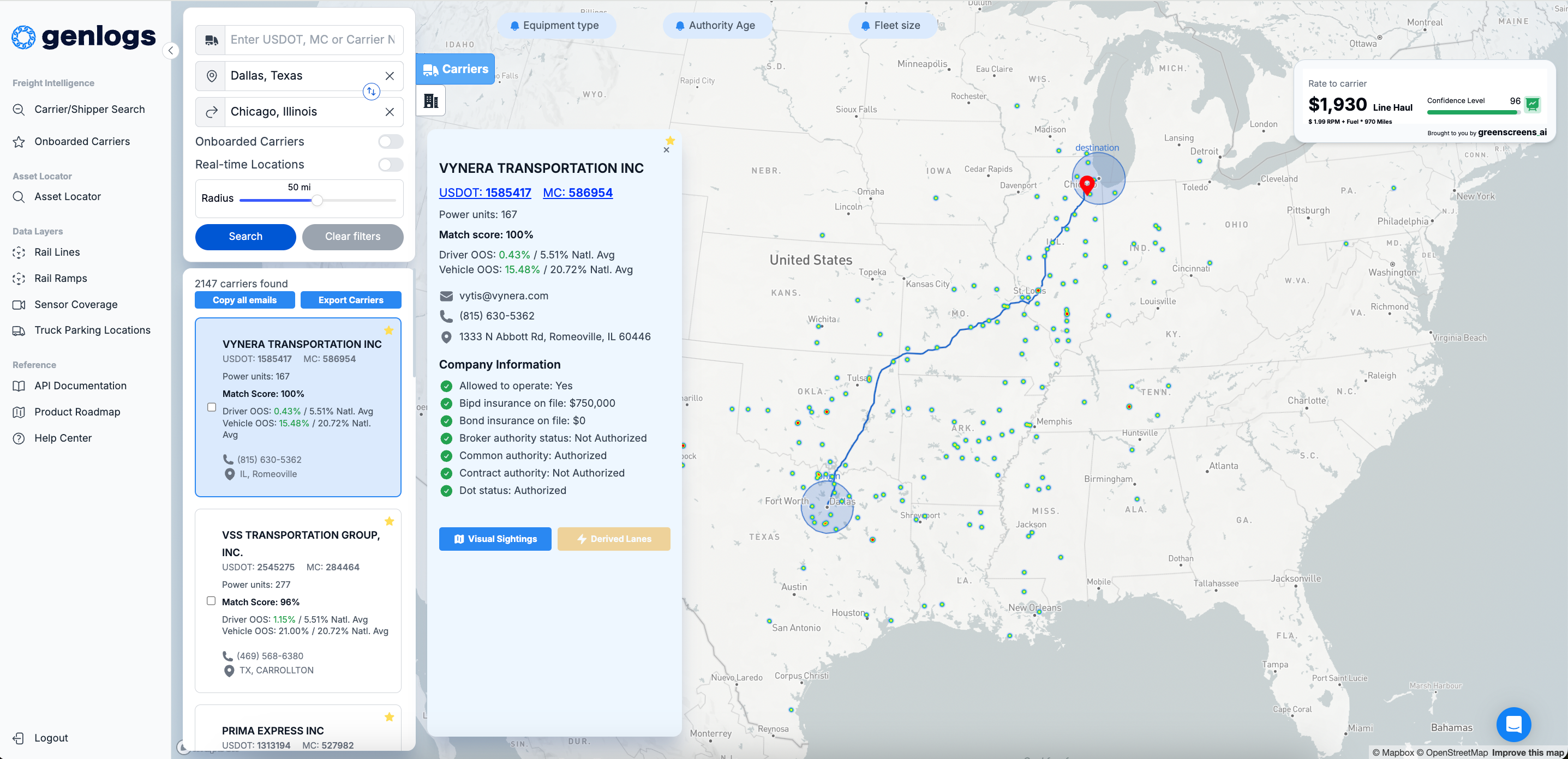The height and width of the screenshot is (759, 1568).
Task: Click phone icon on VSS carrier card
Action: (x=228, y=656)
